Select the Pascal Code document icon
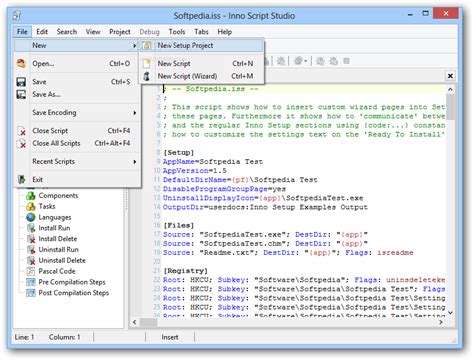The image size is (474, 360). (x=31, y=271)
